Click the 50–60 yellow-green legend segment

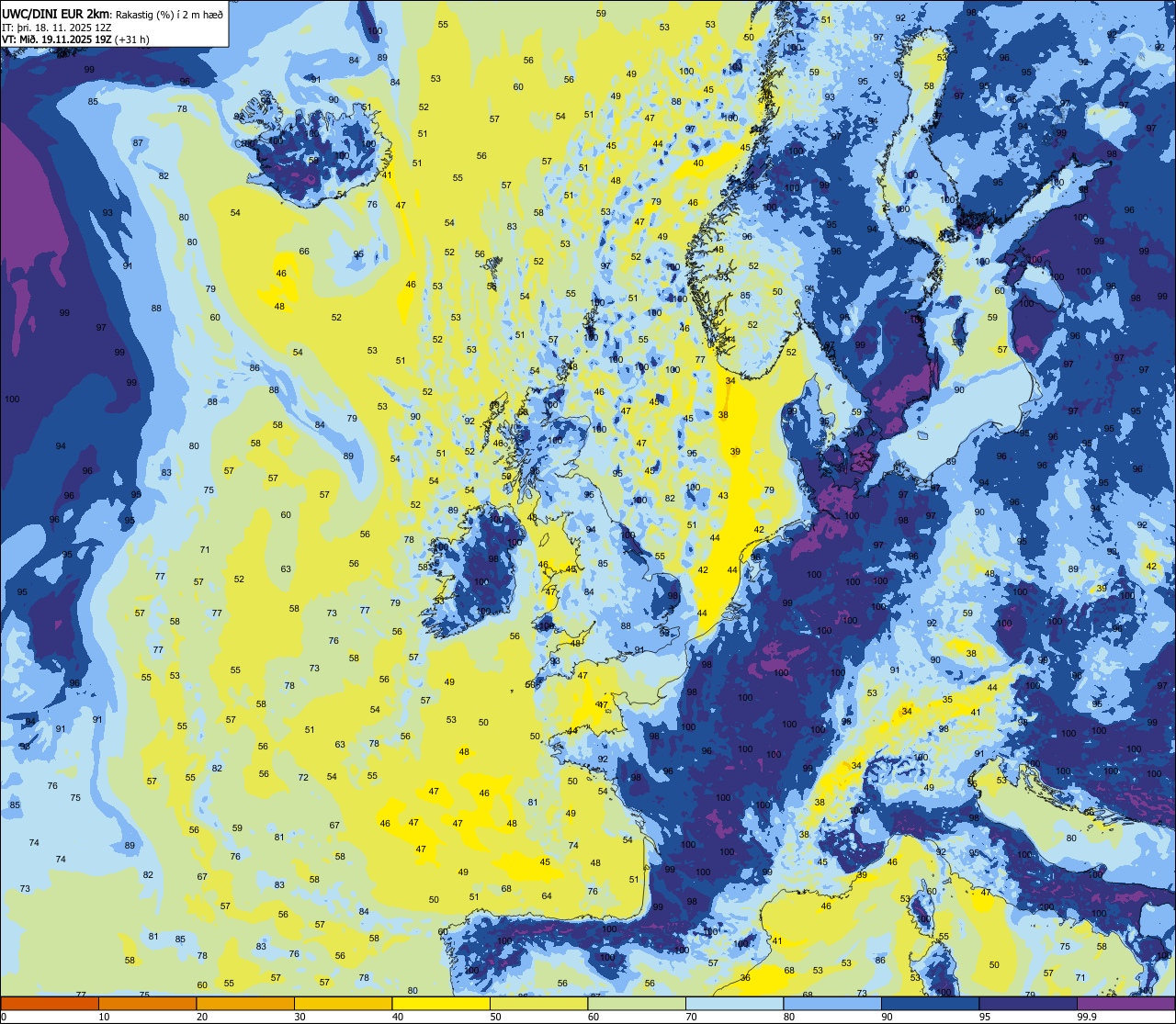pos(538,1003)
